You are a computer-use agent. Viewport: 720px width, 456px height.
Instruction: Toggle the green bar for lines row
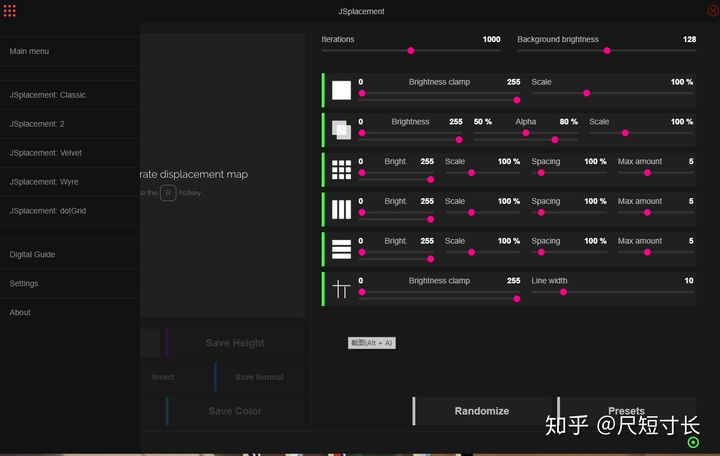click(323, 289)
